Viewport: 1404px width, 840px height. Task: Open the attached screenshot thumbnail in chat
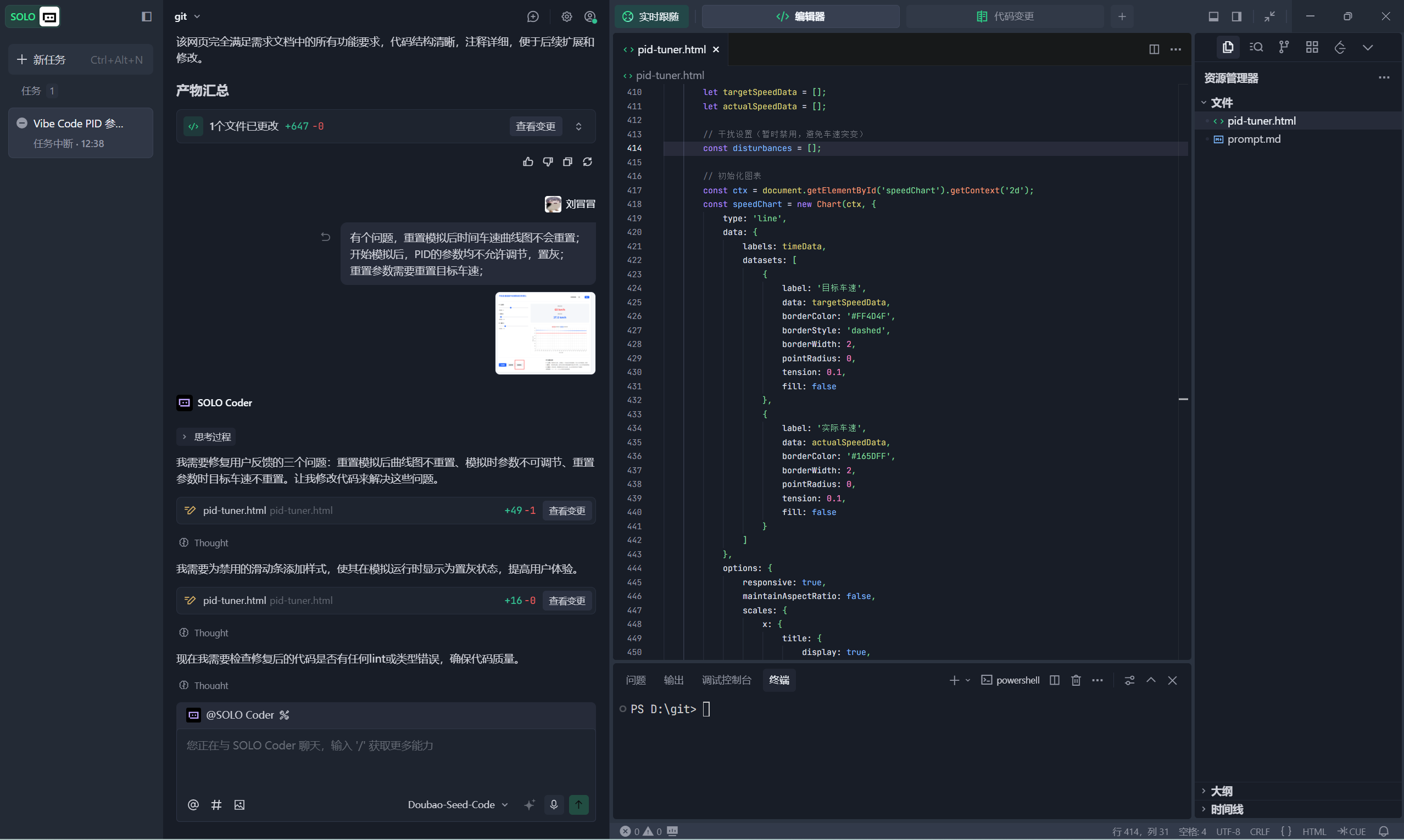pos(545,333)
